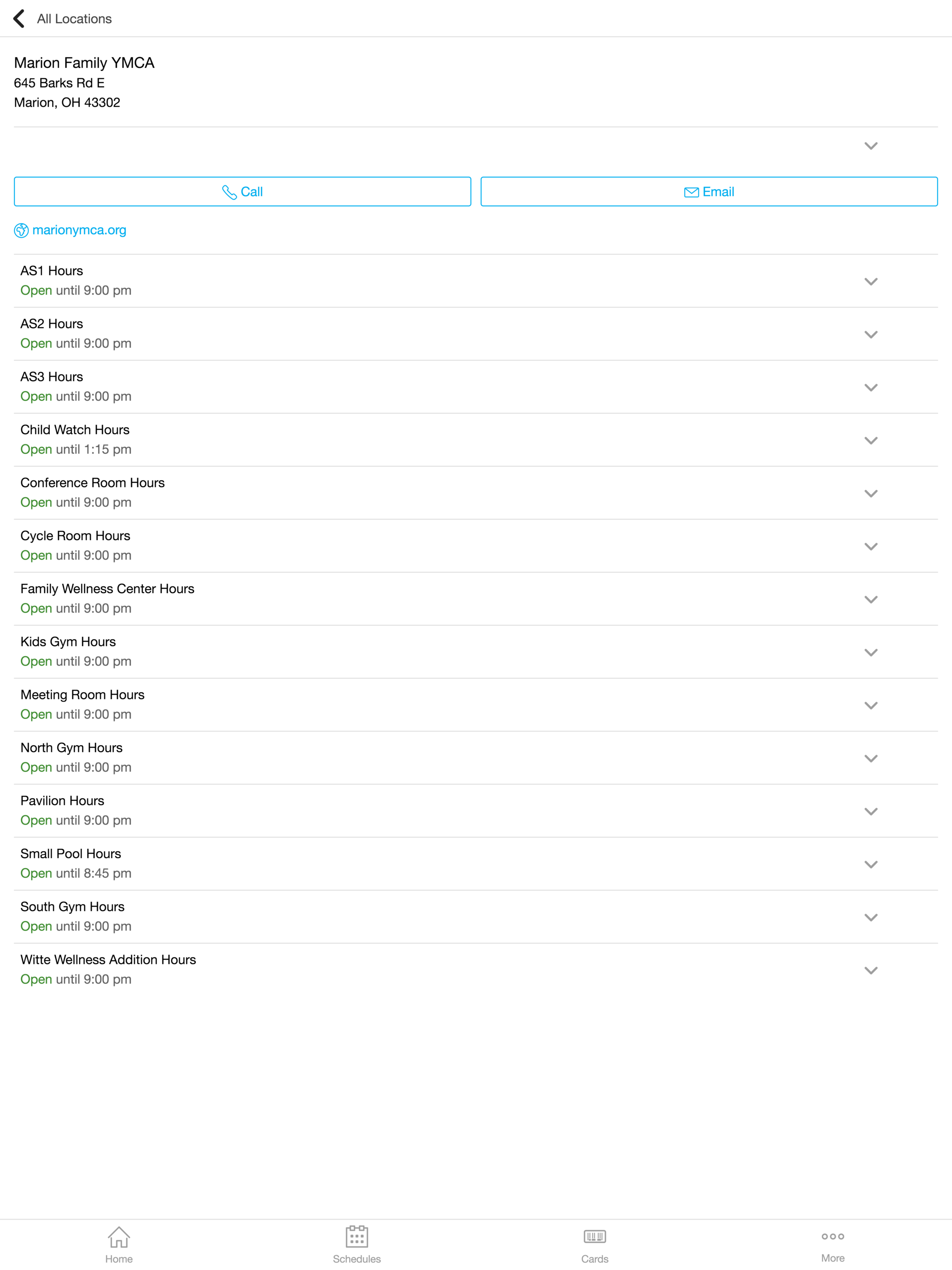952x1270 pixels.
Task: Expand Child Watch Hours chevron
Action: tap(871, 440)
